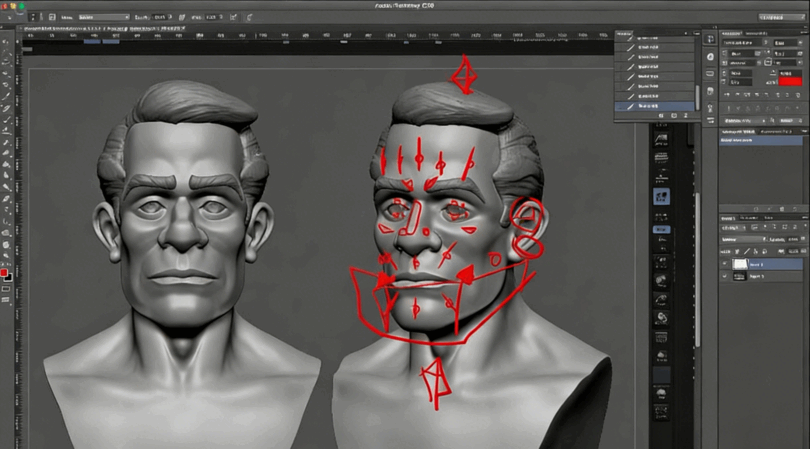Toggle visibility eye of the top layer
810x449 pixels.
(x=726, y=265)
